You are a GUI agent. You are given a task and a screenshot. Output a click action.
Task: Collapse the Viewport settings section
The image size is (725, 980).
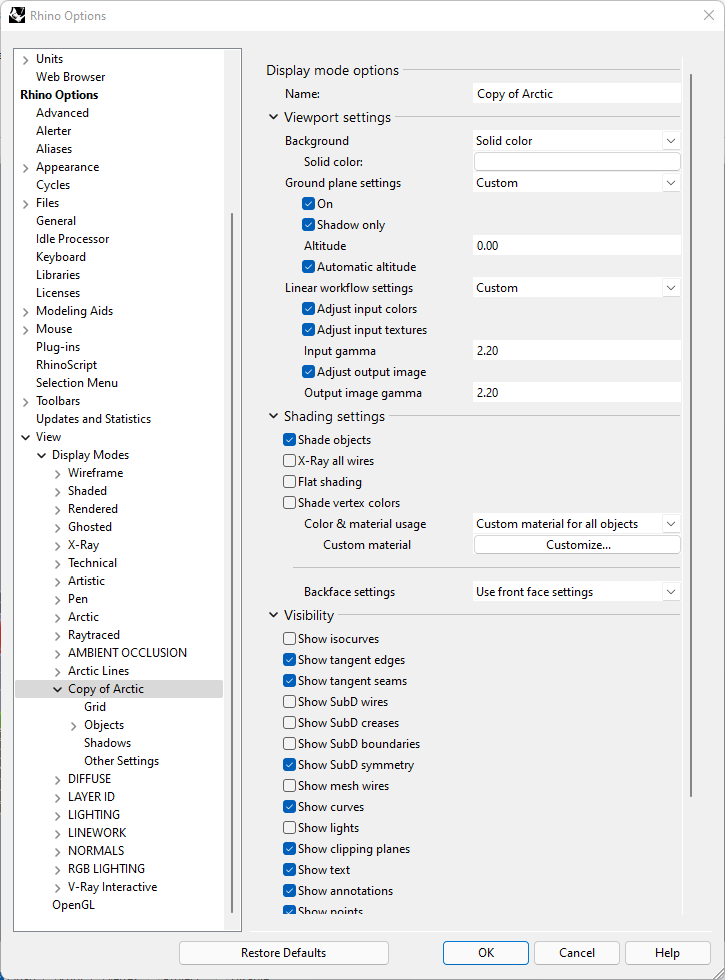[x=273, y=117]
